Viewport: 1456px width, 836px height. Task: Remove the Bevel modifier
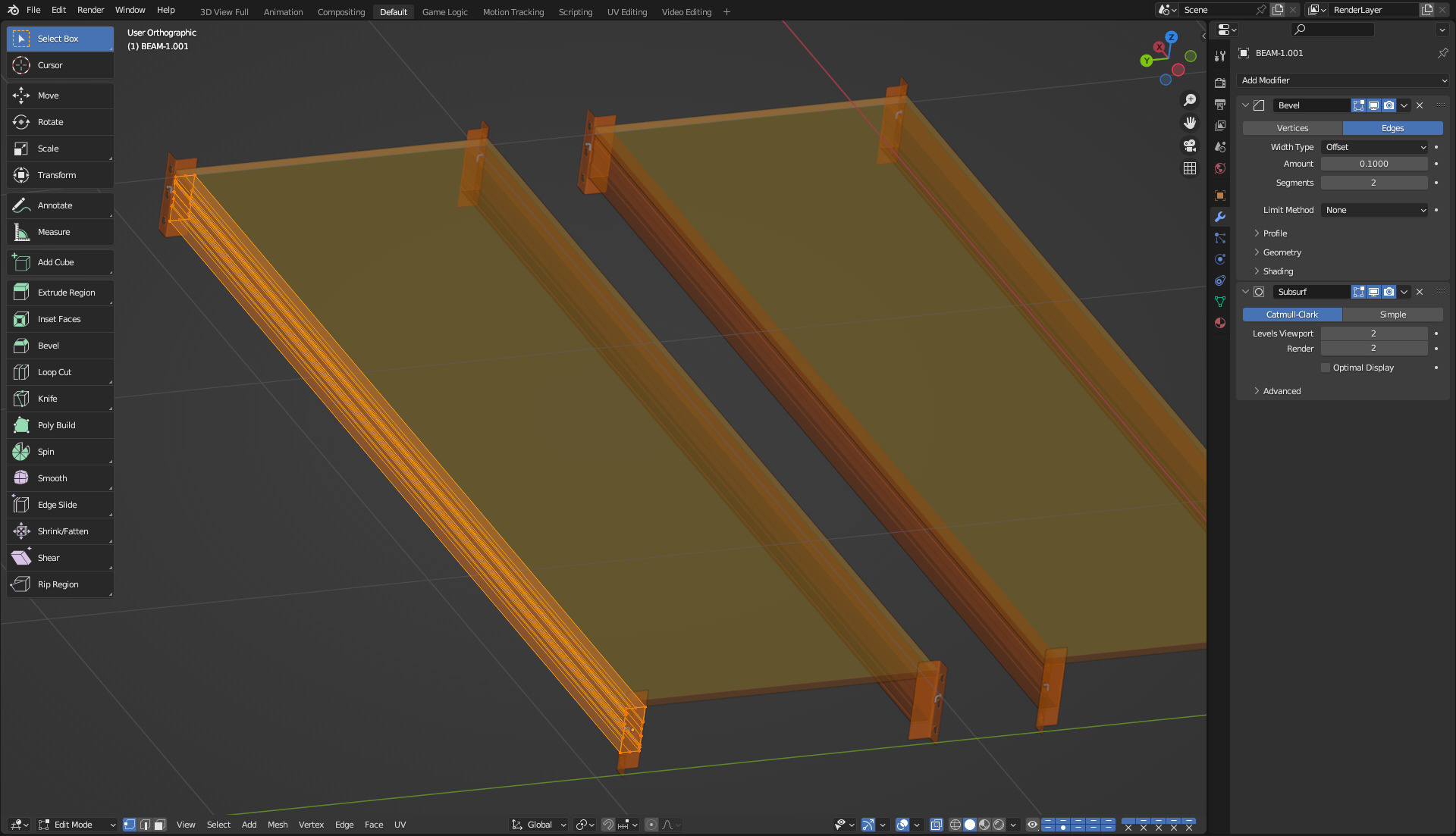[x=1420, y=105]
